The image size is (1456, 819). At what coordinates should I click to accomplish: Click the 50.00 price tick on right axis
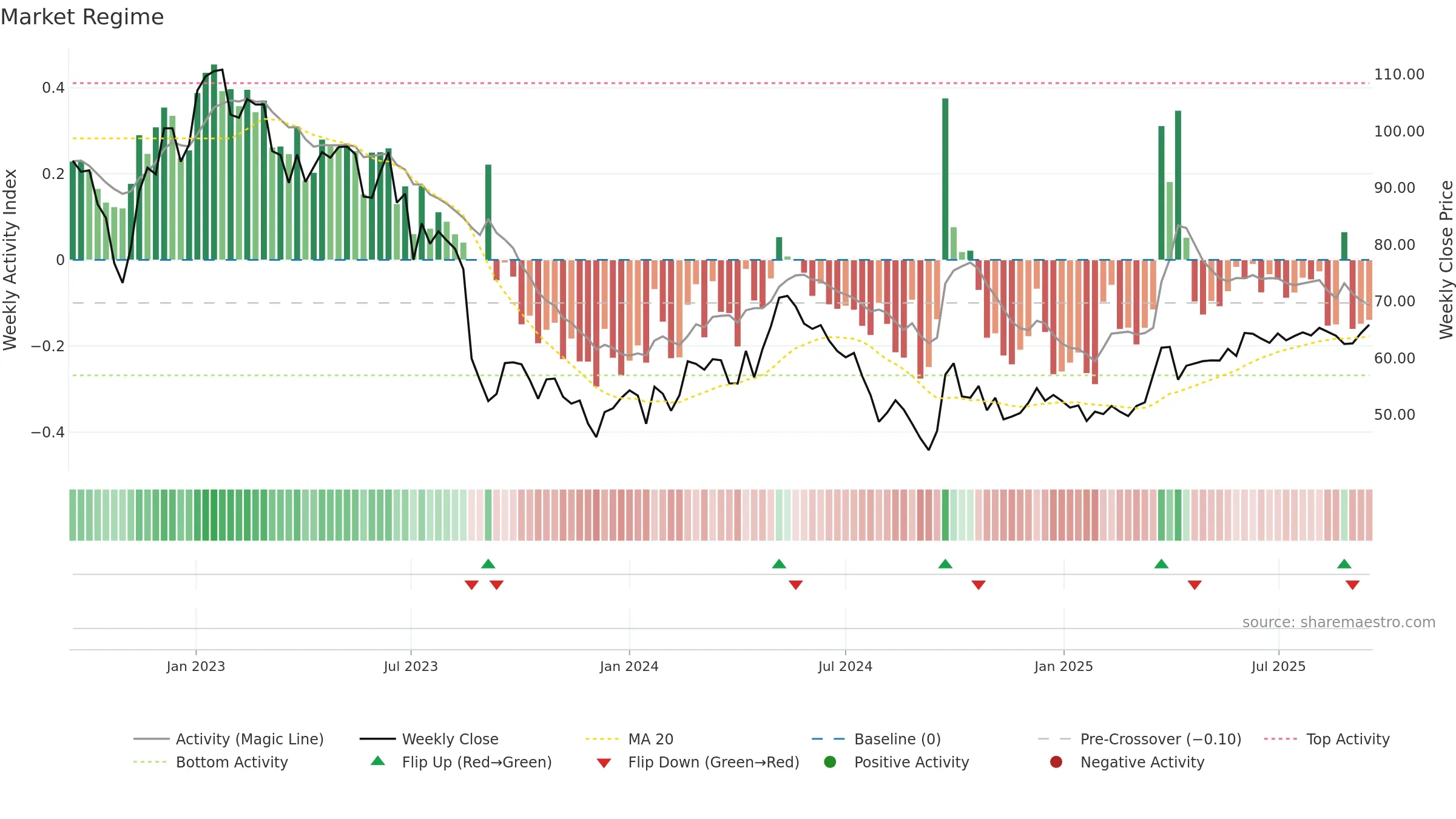[1395, 415]
